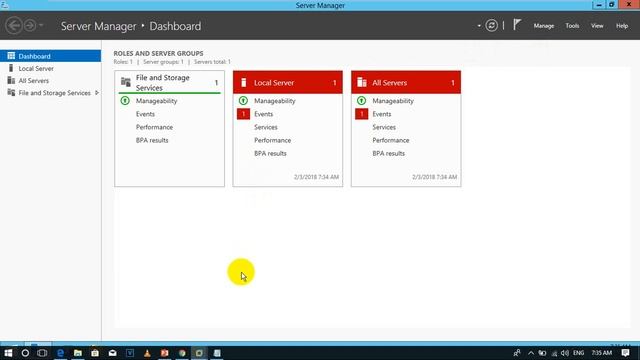Click Manageability status icon in File and Storage tile
Image resolution: width=640 pixels, height=360 pixels.
coord(125,100)
